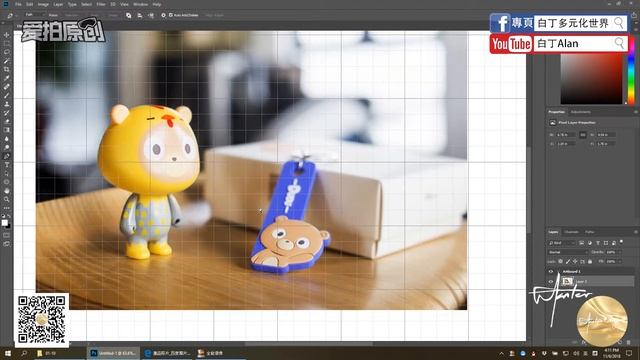Viewport: 640px width, 360px height.
Task: Open the Window menu
Action: [x=140, y=4]
